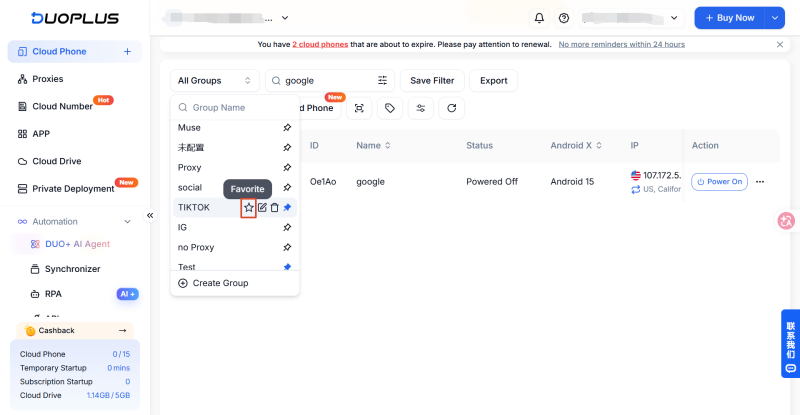Viewport: 800px width, 415px height.
Task: Unpin the TIKTOK group
Action: pos(287,207)
